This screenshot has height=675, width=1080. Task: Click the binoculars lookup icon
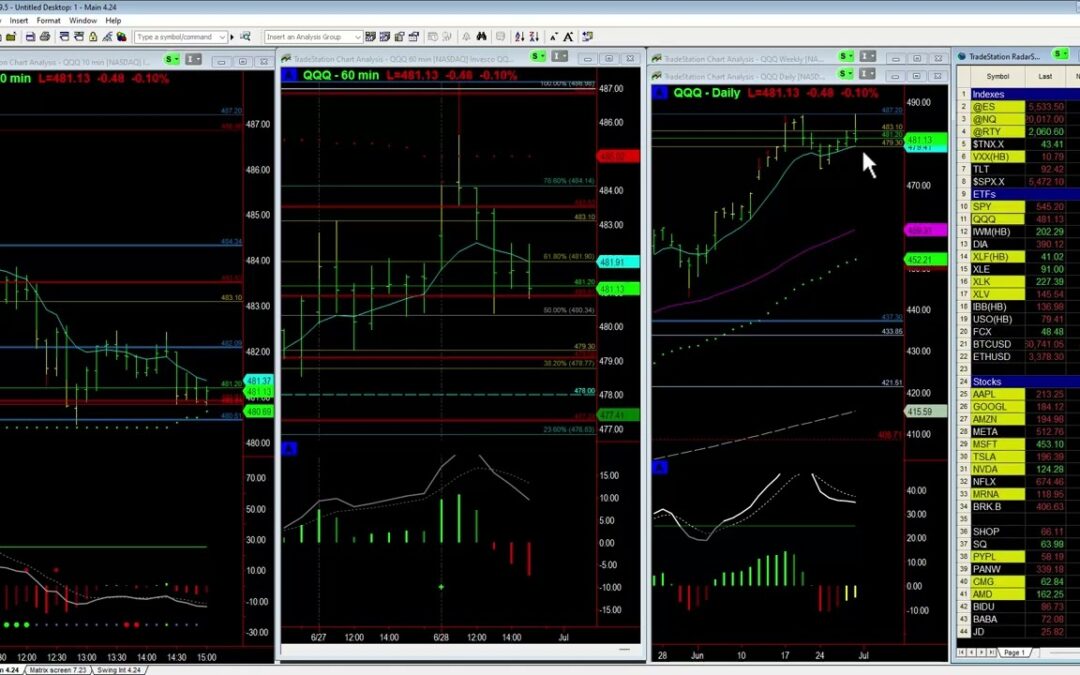[481, 37]
